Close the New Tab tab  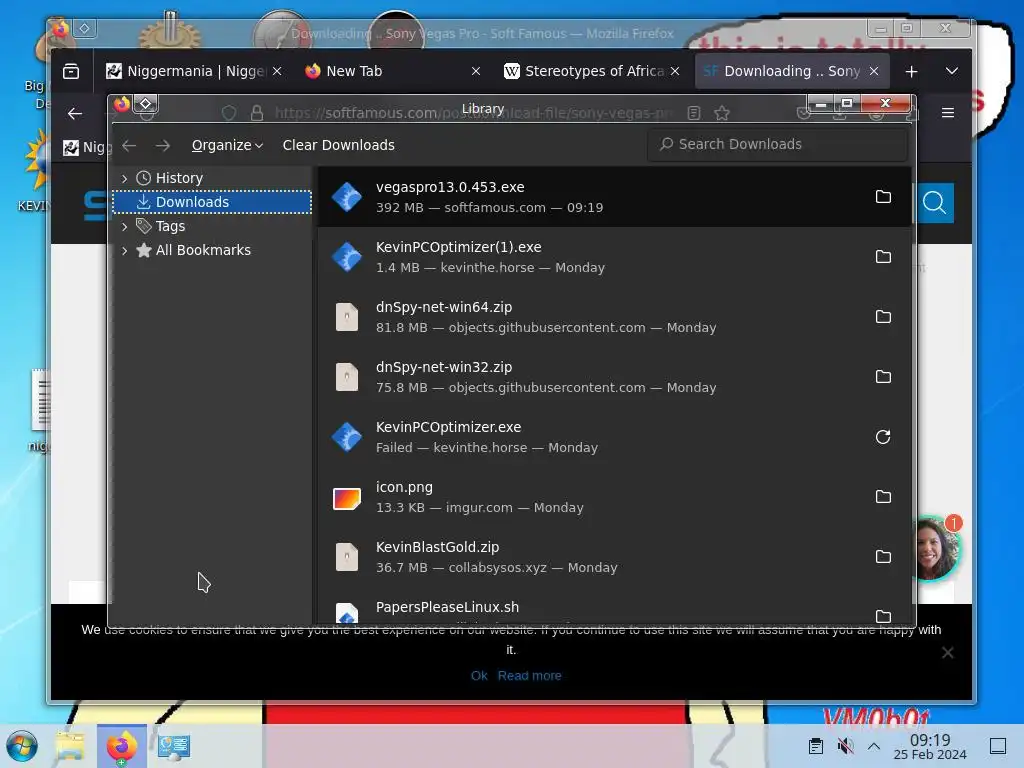point(476,71)
